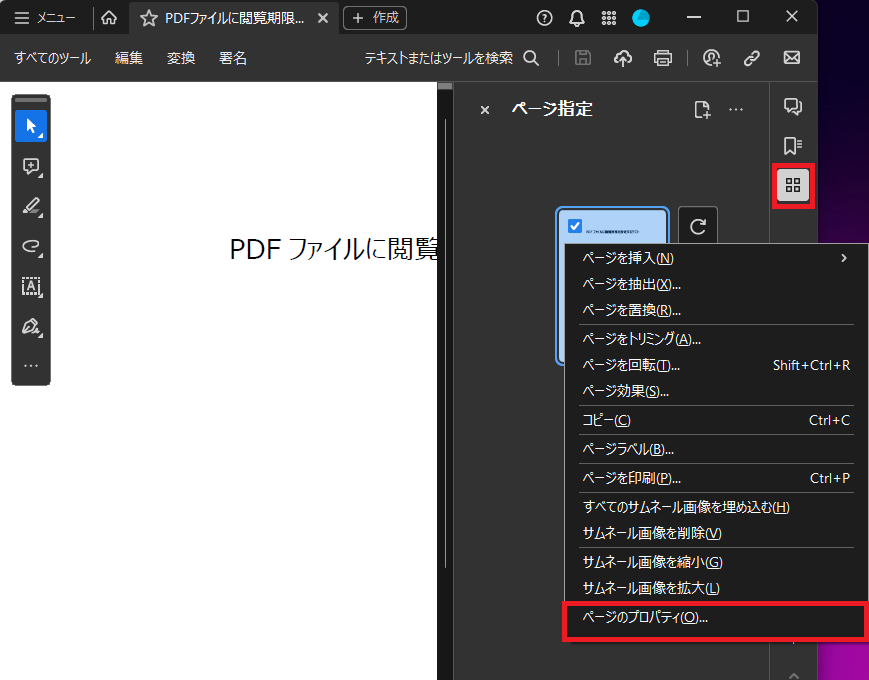Select the selection arrow tool
869x680 pixels.
31,126
